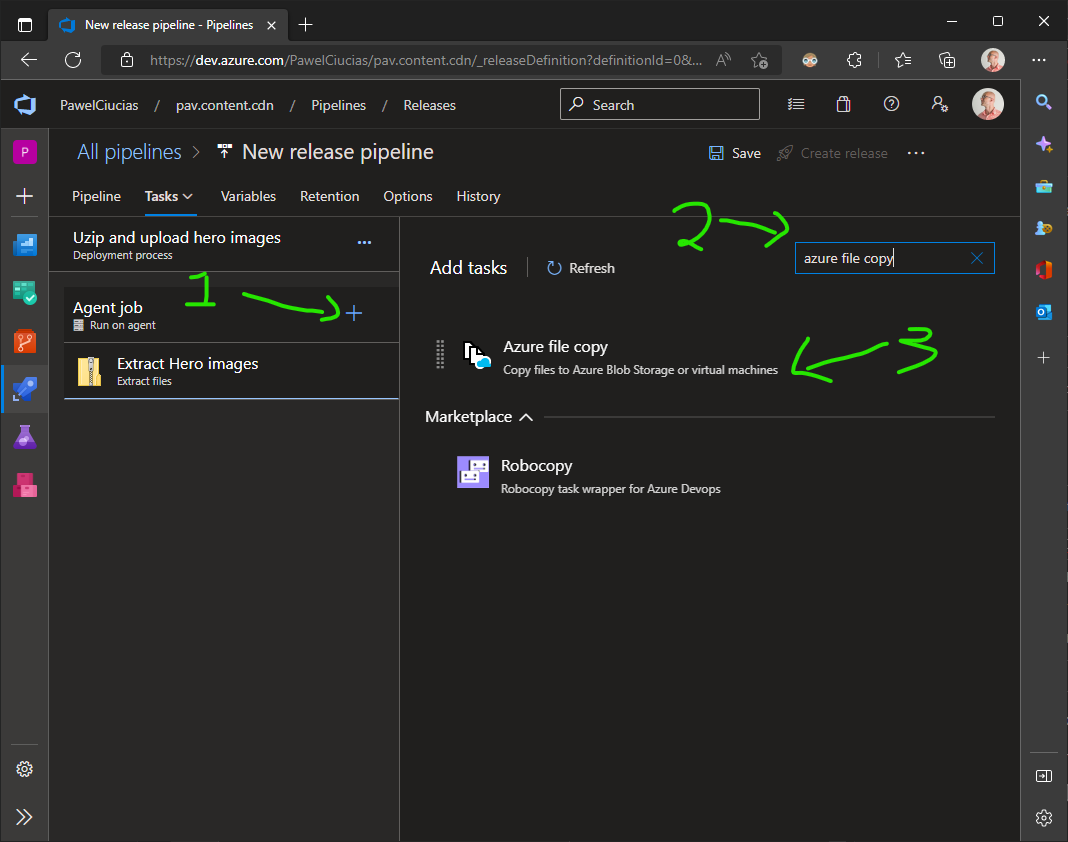
Task: Open Edge sidebar search icon
Action: click(1043, 102)
